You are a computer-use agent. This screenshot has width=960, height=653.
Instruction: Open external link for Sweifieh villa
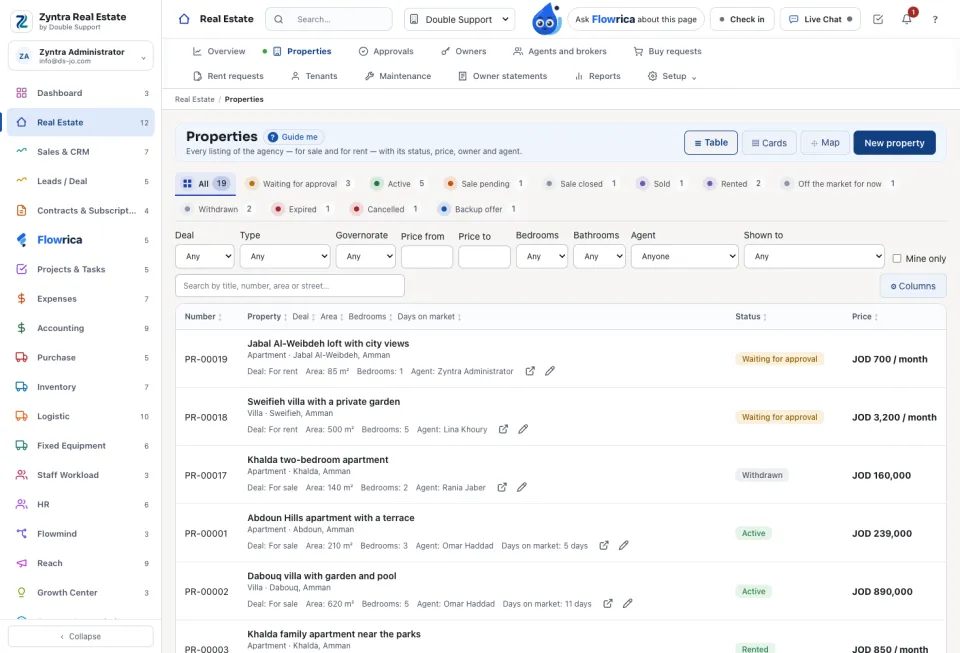point(503,429)
